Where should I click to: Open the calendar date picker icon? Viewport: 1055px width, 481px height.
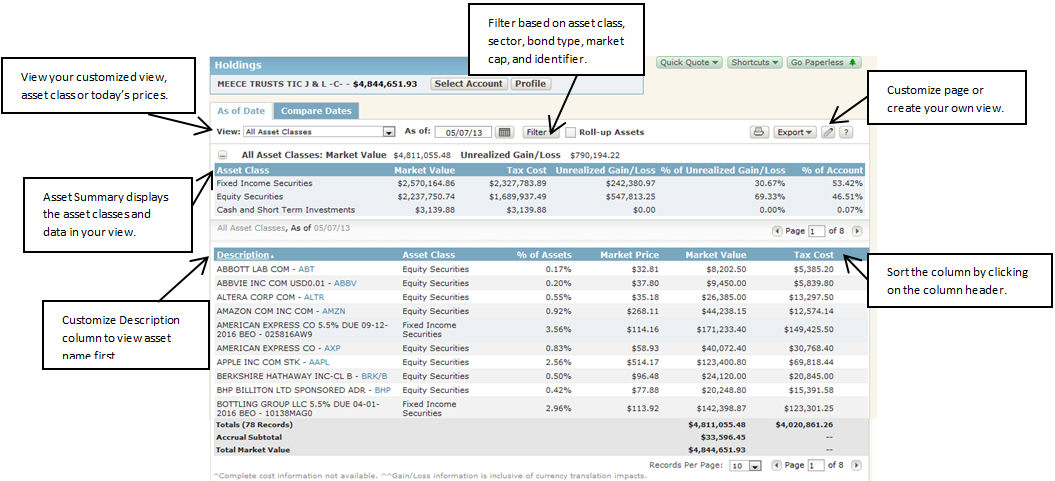505,132
